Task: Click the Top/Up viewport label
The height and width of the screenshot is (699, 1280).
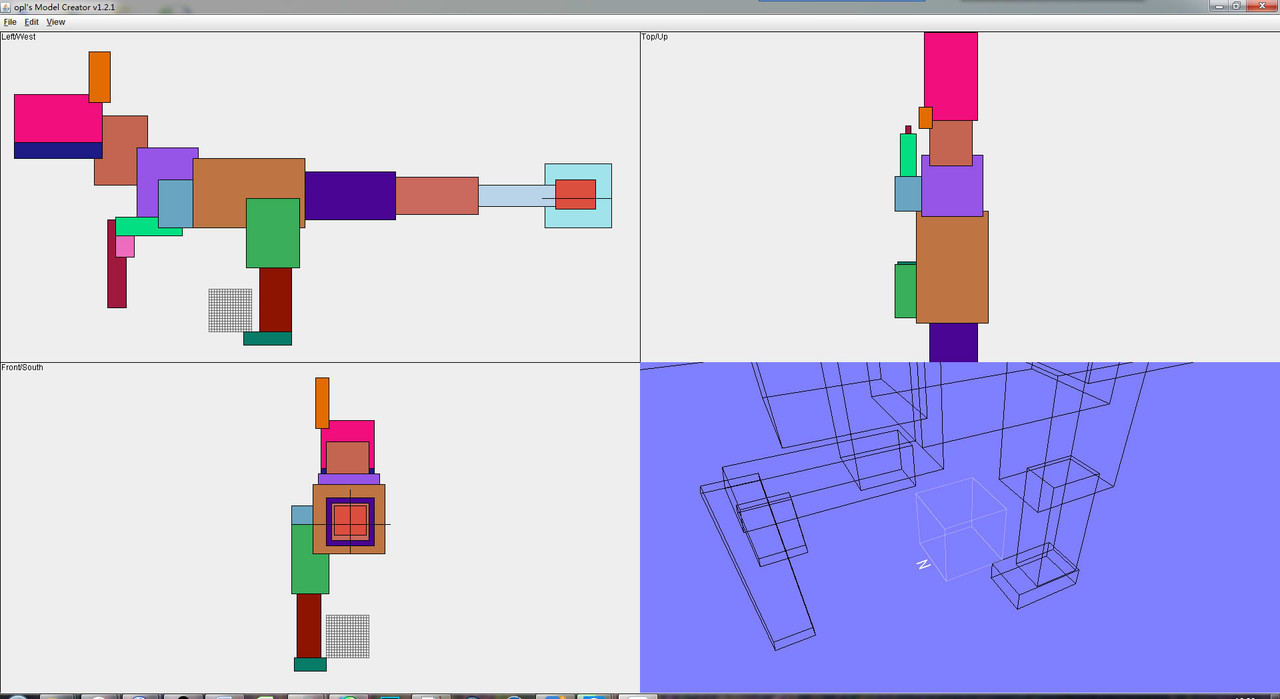Action: [657, 37]
